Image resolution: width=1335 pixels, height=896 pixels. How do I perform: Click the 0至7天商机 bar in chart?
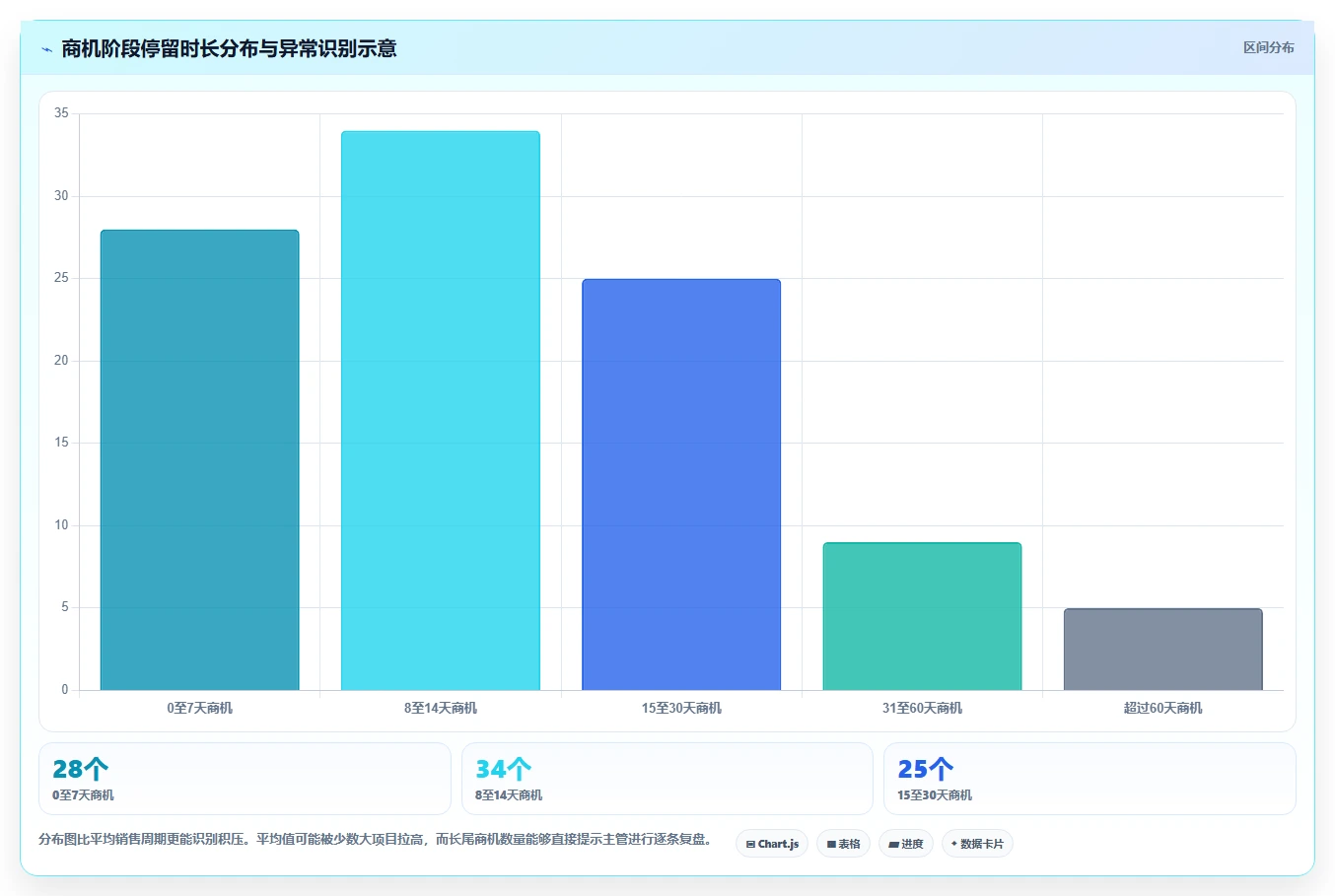click(x=199, y=459)
